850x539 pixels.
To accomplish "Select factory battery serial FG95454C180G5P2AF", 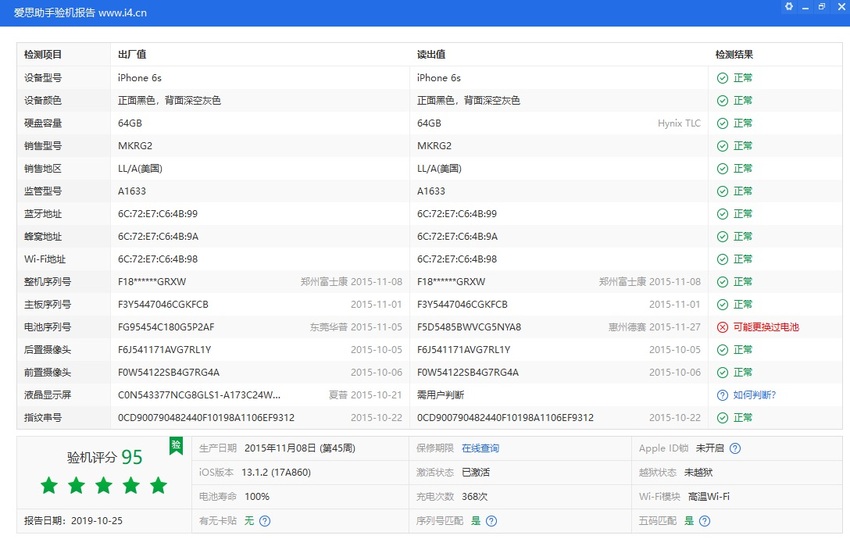I will point(166,328).
